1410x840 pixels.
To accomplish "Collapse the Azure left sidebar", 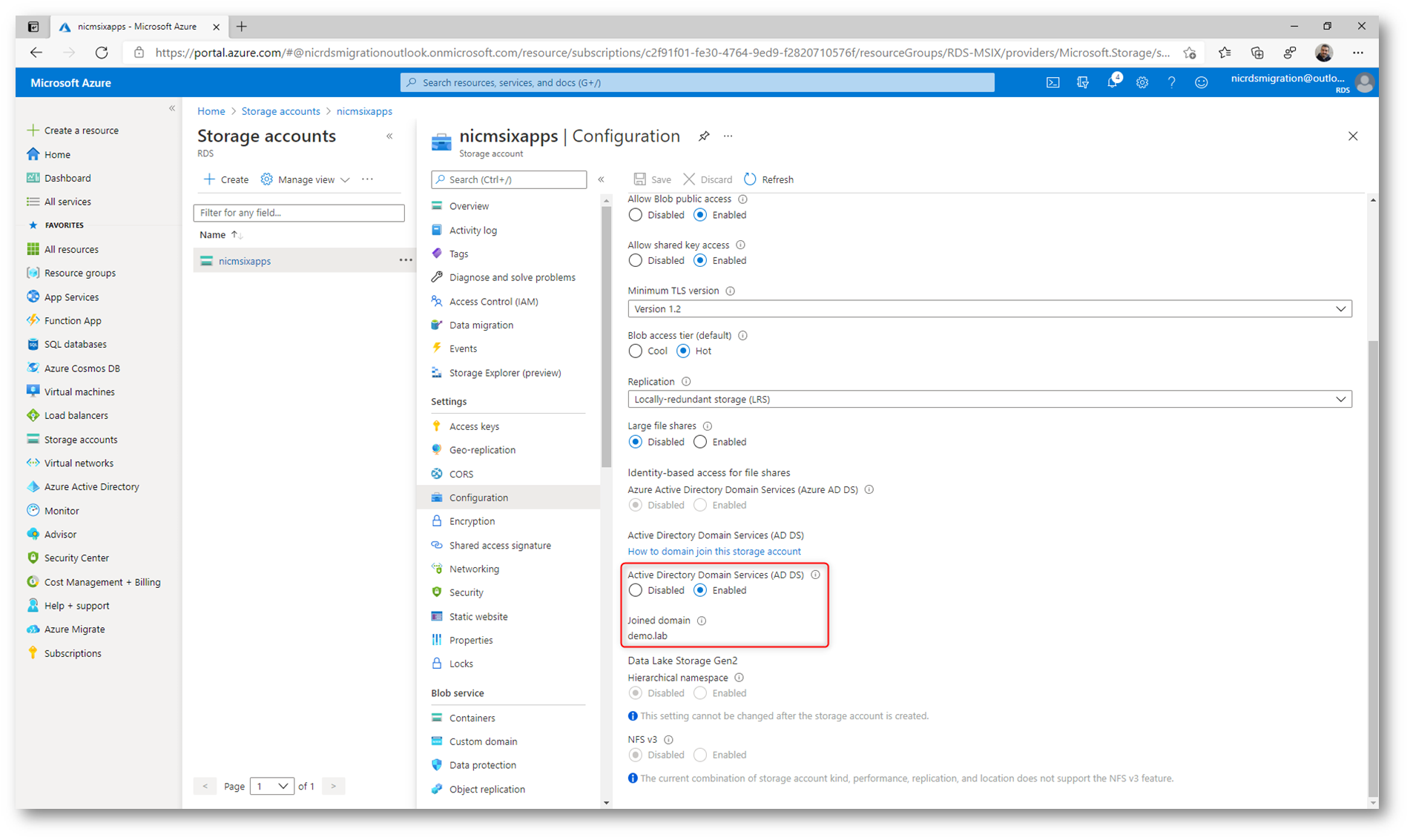I will 171,109.
